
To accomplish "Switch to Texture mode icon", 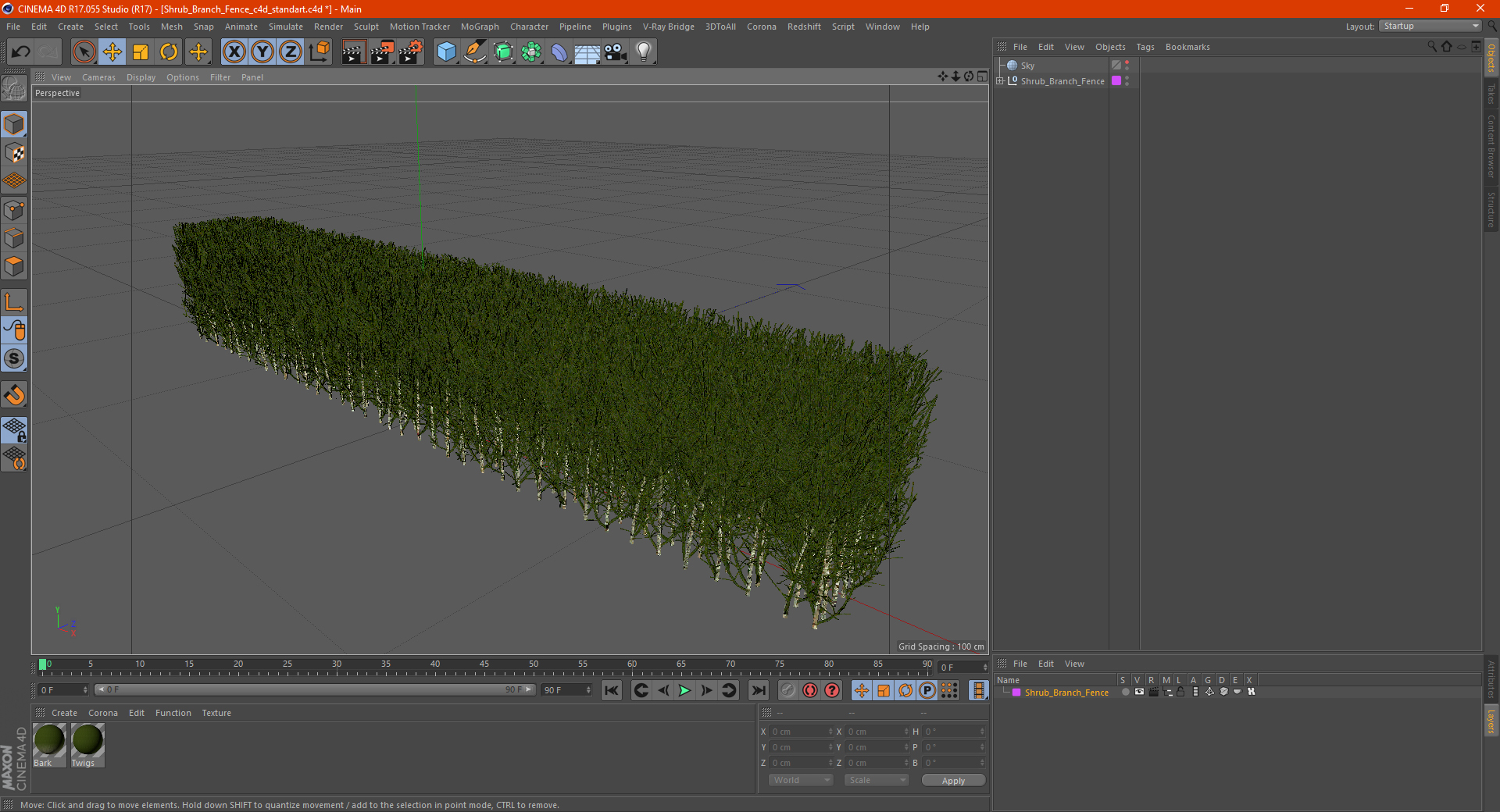I will click(15, 153).
